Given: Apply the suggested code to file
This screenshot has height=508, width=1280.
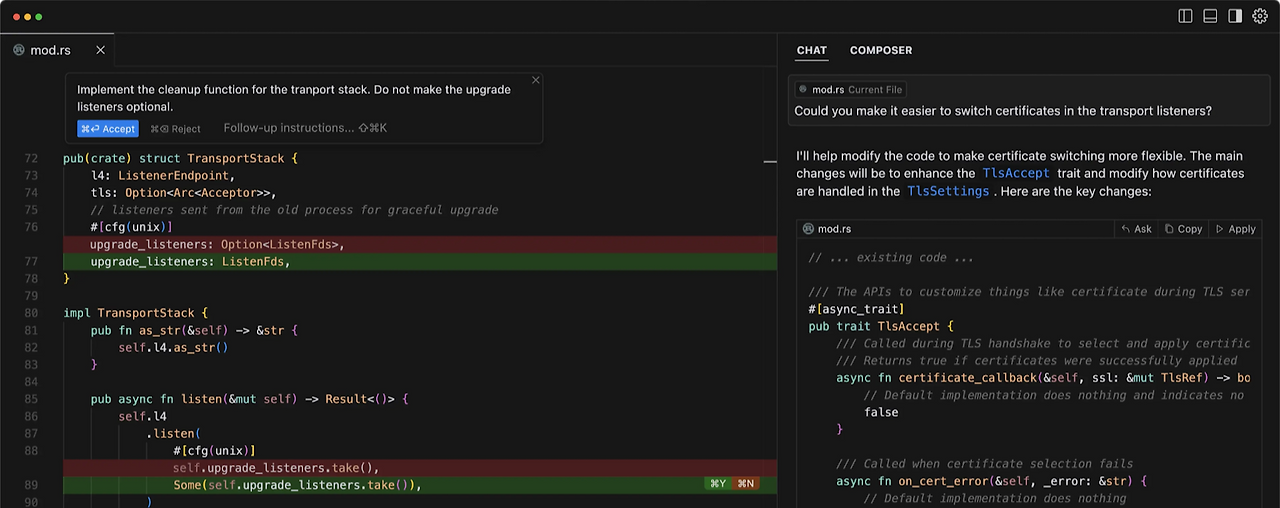Looking at the screenshot, I should 1235,229.
